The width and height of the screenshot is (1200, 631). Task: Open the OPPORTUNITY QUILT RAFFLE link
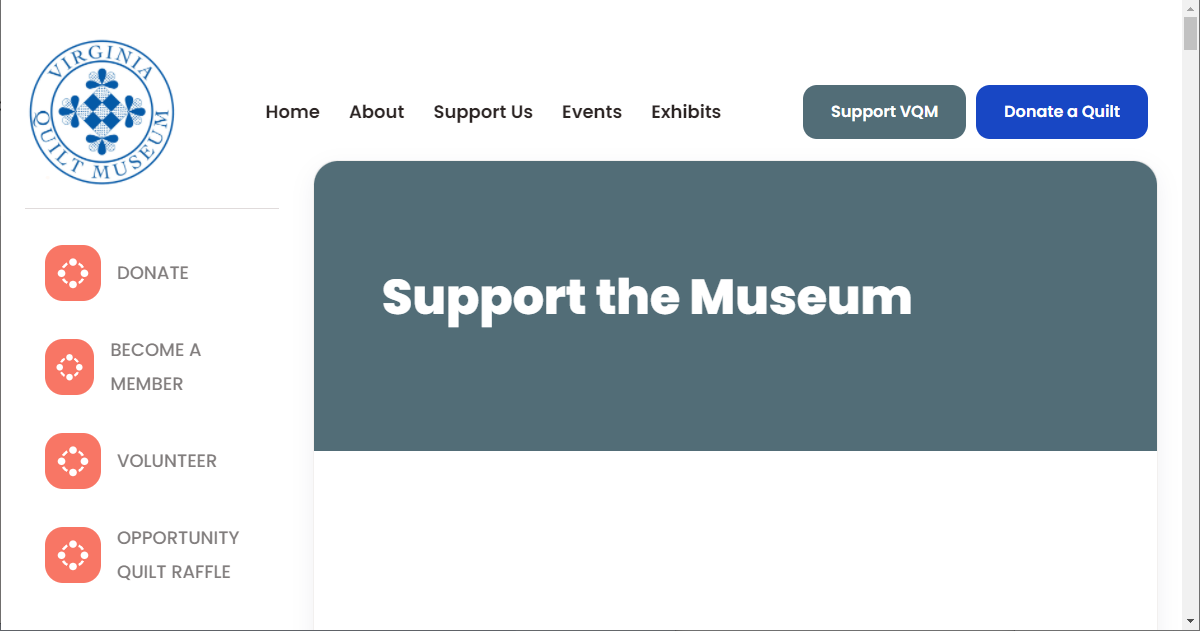[x=178, y=555]
